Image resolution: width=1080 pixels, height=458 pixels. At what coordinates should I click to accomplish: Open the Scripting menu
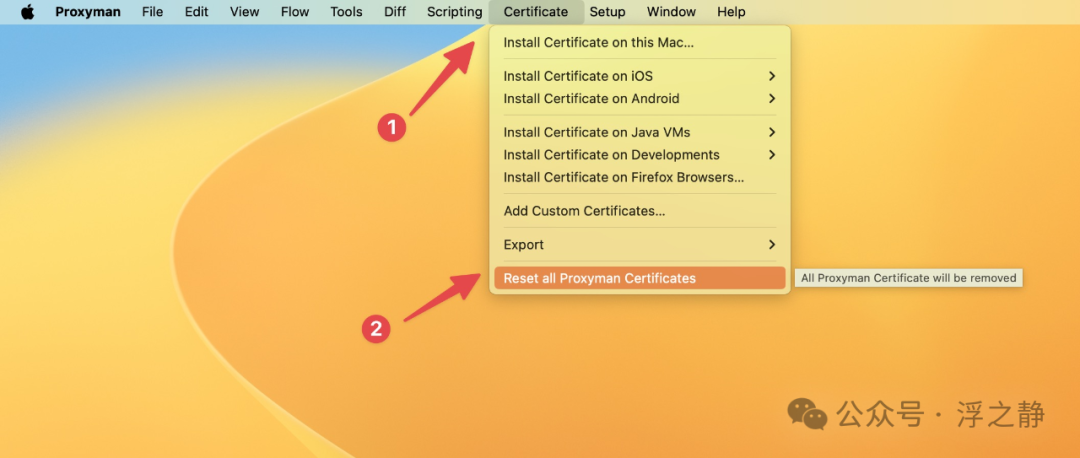[455, 12]
